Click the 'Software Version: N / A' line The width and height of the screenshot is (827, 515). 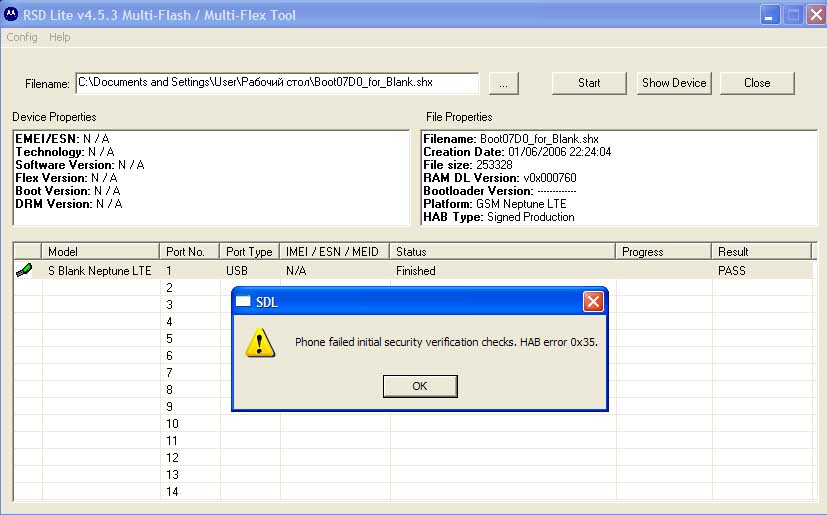(x=80, y=165)
